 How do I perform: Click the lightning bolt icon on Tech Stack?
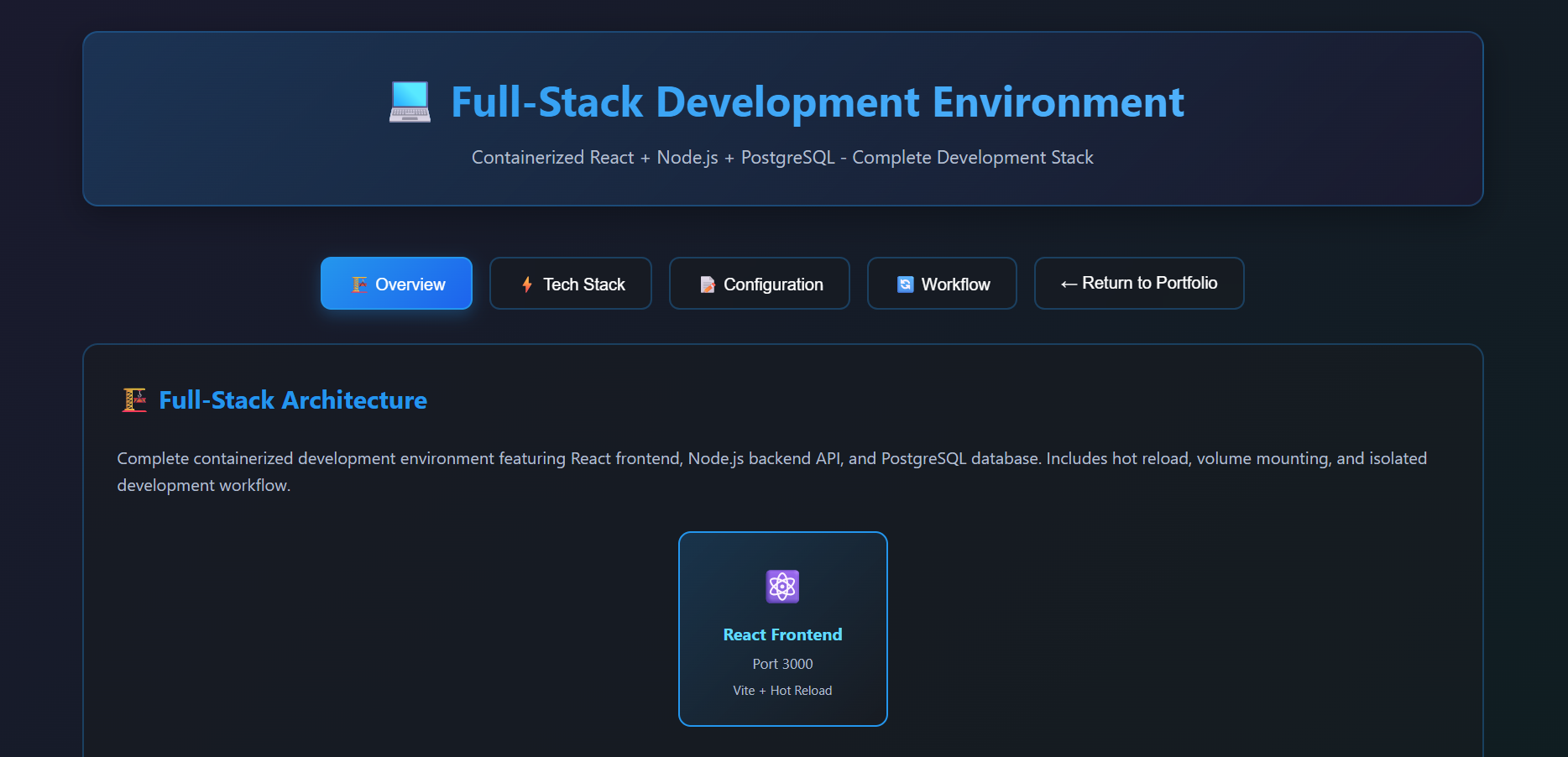pos(527,284)
